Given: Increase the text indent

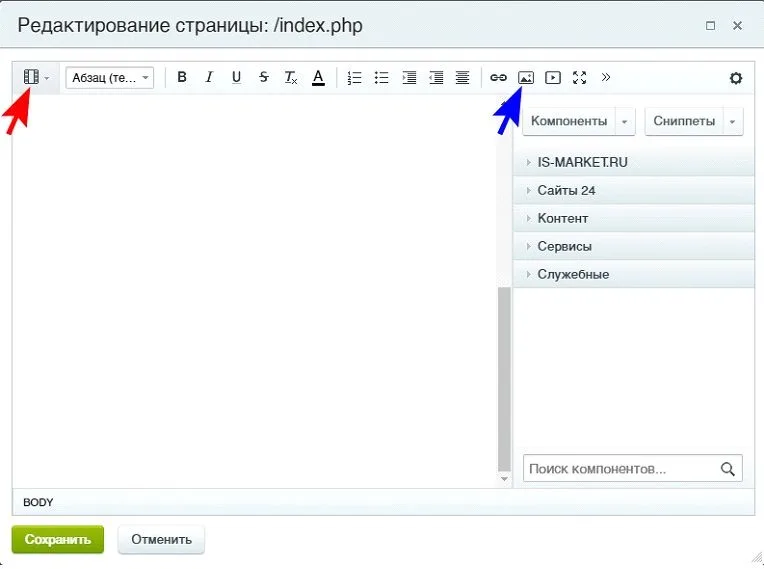Looking at the screenshot, I should click(x=409, y=77).
